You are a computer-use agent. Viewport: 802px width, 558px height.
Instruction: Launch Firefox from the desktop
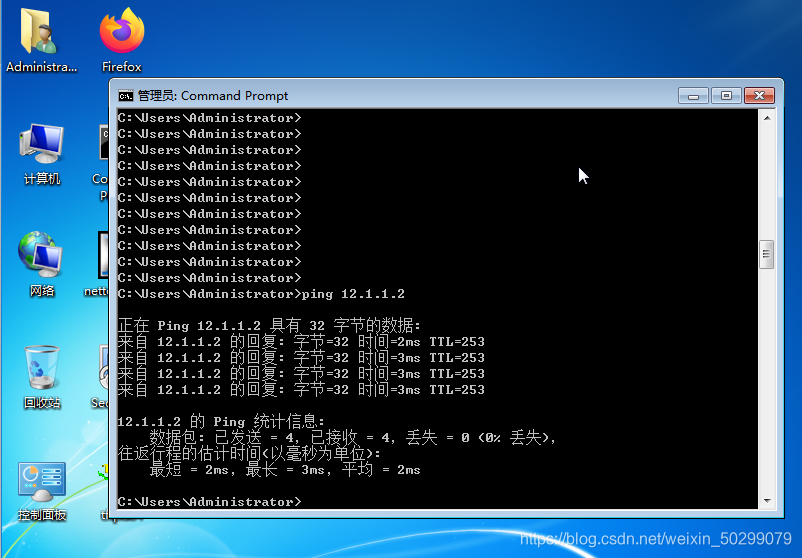pyautogui.click(x=122, y=39)
